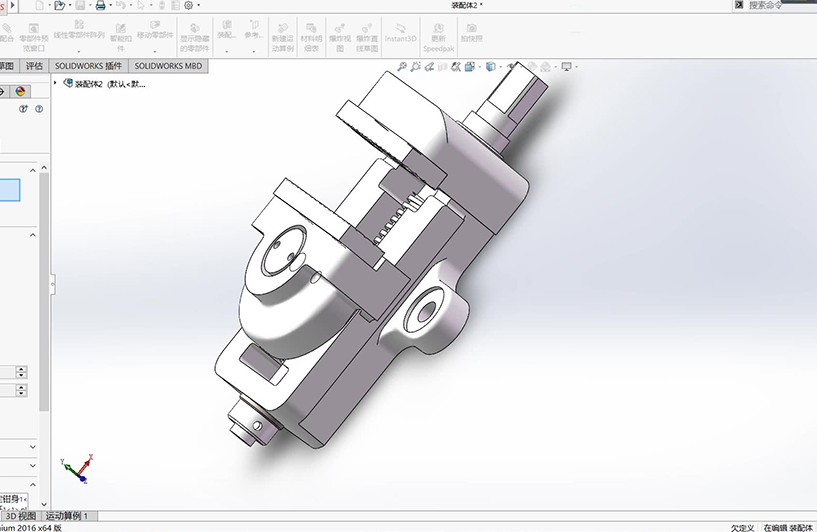Click the 欠定义 status bar text
This screenshot has width=817, height=532.
[x=742, y=527]
